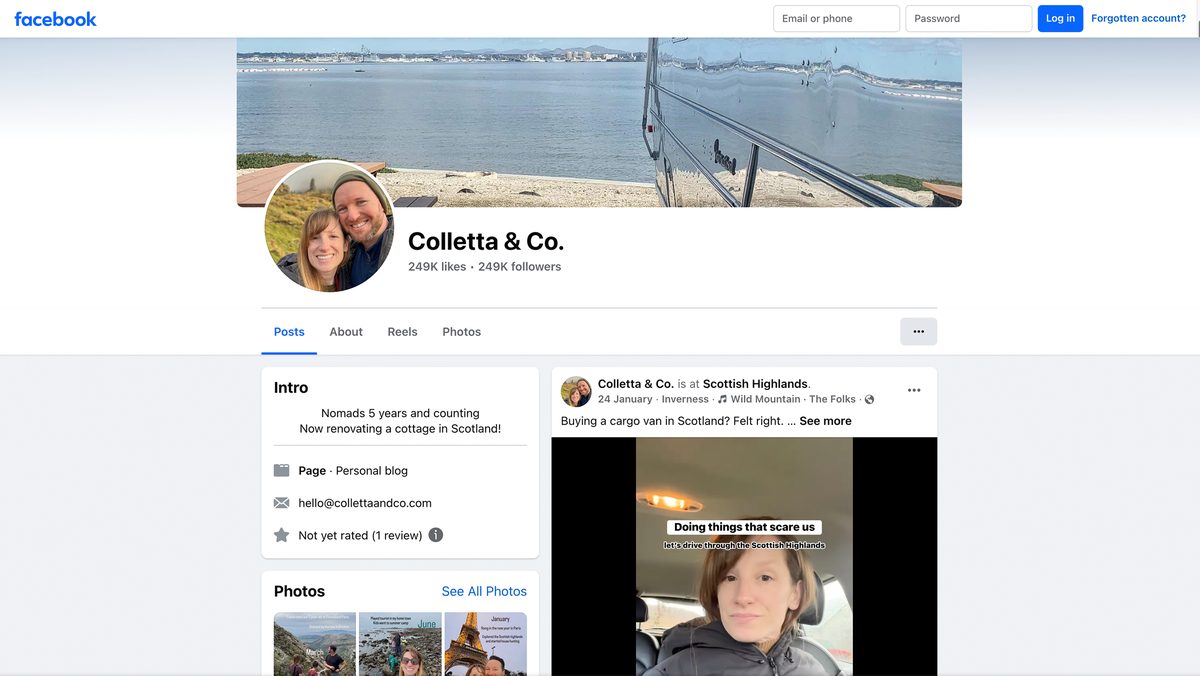Click the briefcase icon beside Page category
Image resolution: width=1200 pixels, height=676 pixels.
tap(281, 470)
